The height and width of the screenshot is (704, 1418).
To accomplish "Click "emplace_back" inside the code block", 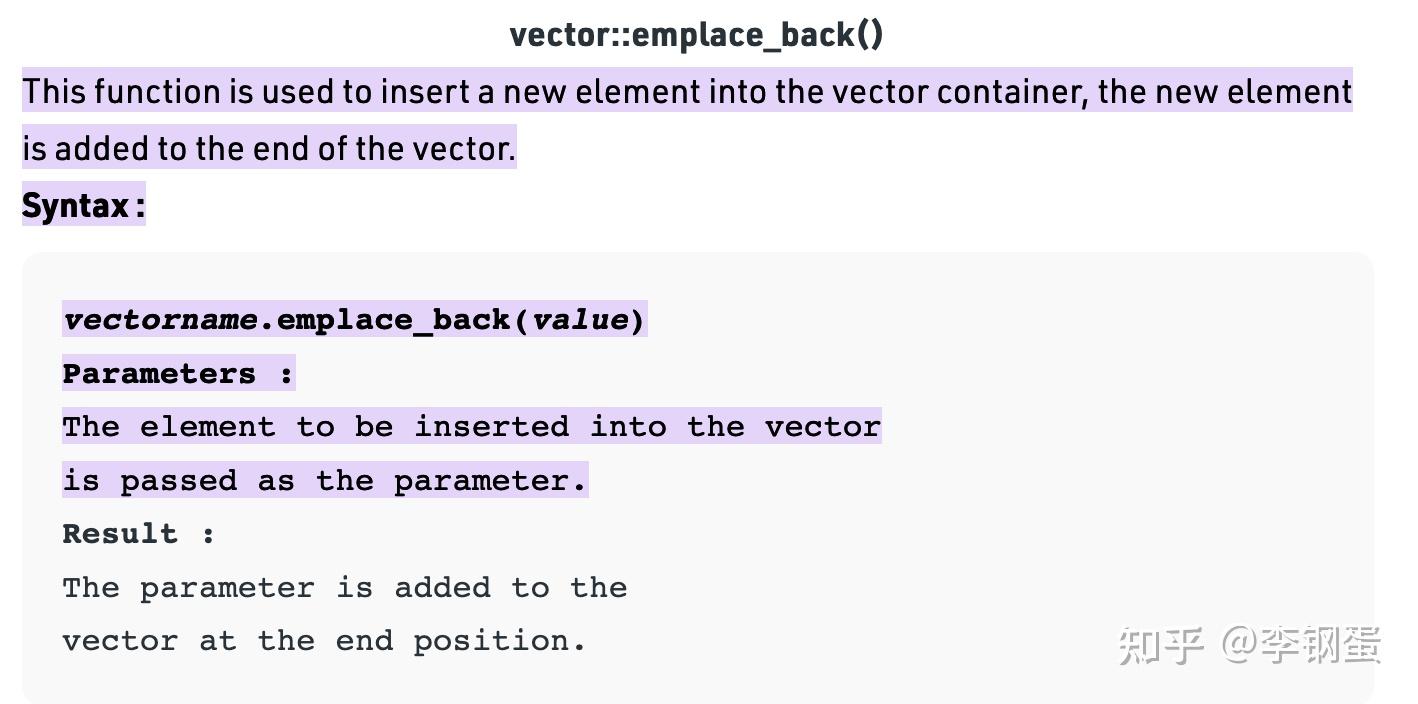I will point(394,320).
